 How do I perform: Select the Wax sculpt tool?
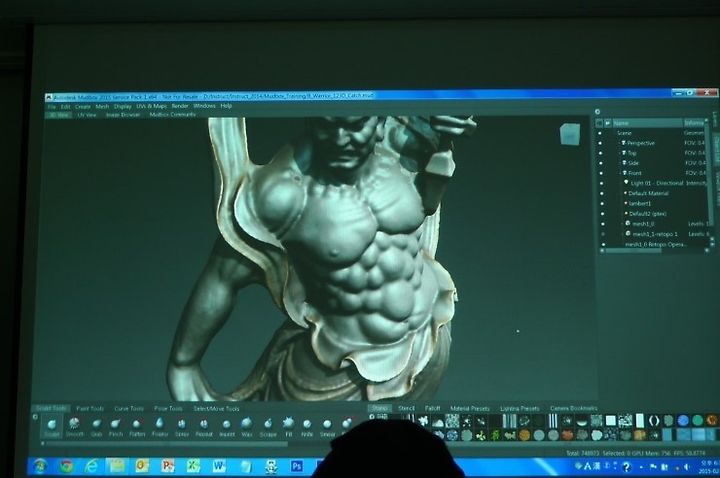tap(247, 427)
